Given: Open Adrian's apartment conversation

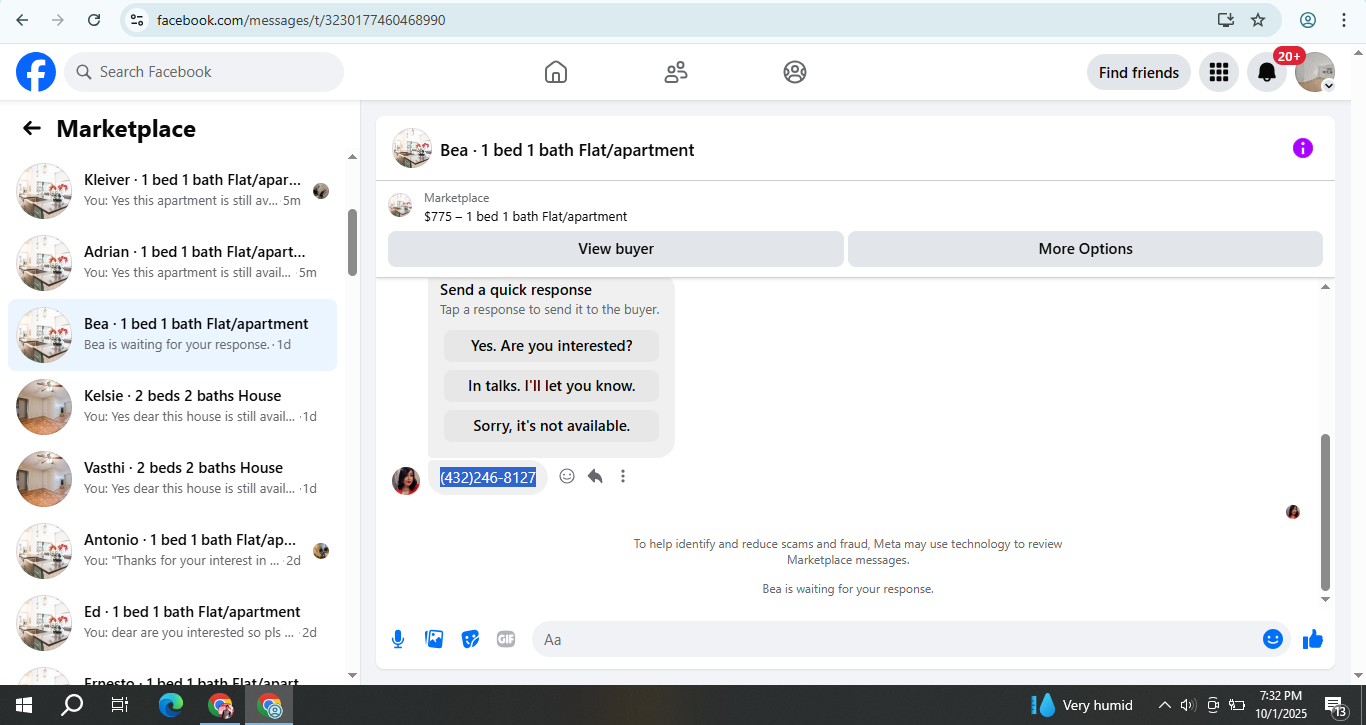Looking at the screenshot, I should click(172, 262).
